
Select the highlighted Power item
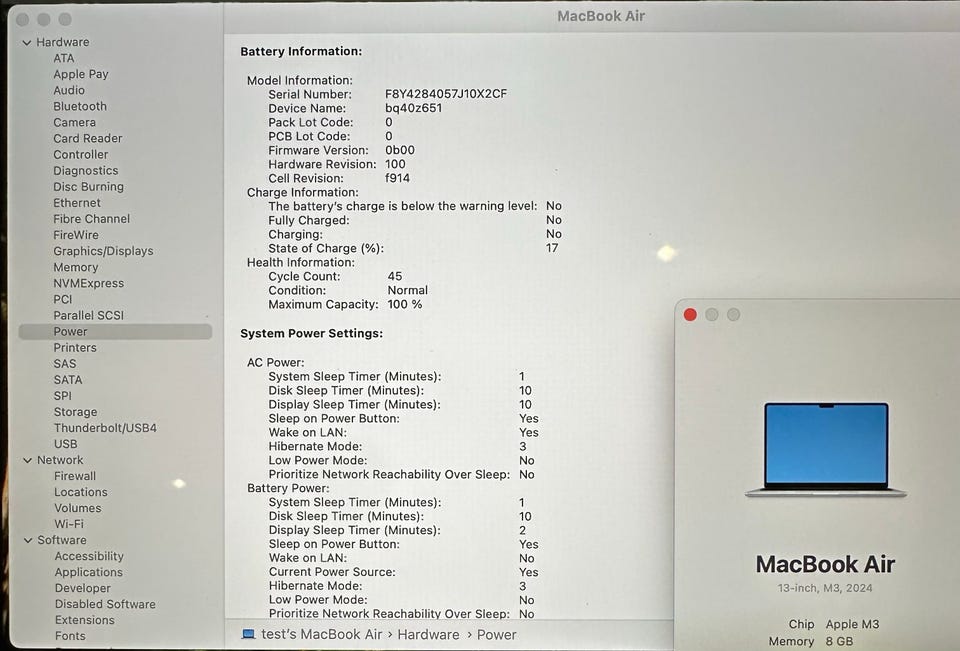tap(115, 331)
